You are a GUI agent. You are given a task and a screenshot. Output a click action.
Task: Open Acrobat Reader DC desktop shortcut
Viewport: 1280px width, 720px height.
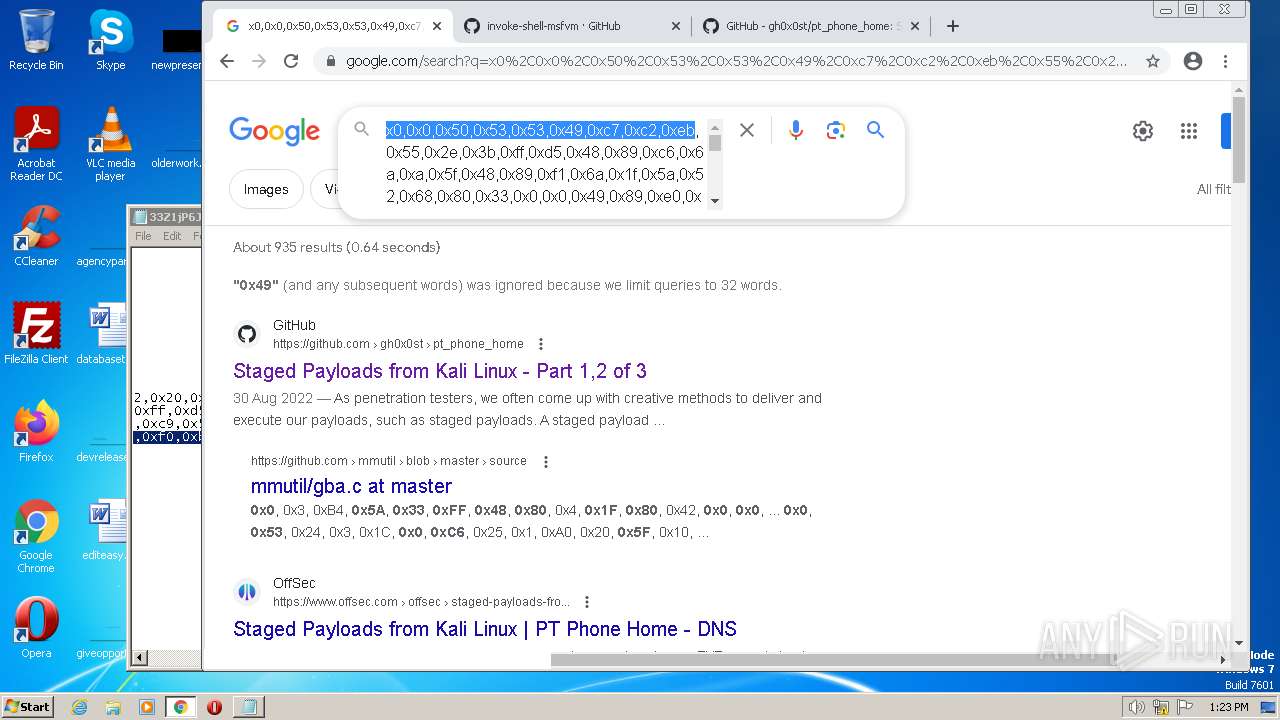(36, 143)
